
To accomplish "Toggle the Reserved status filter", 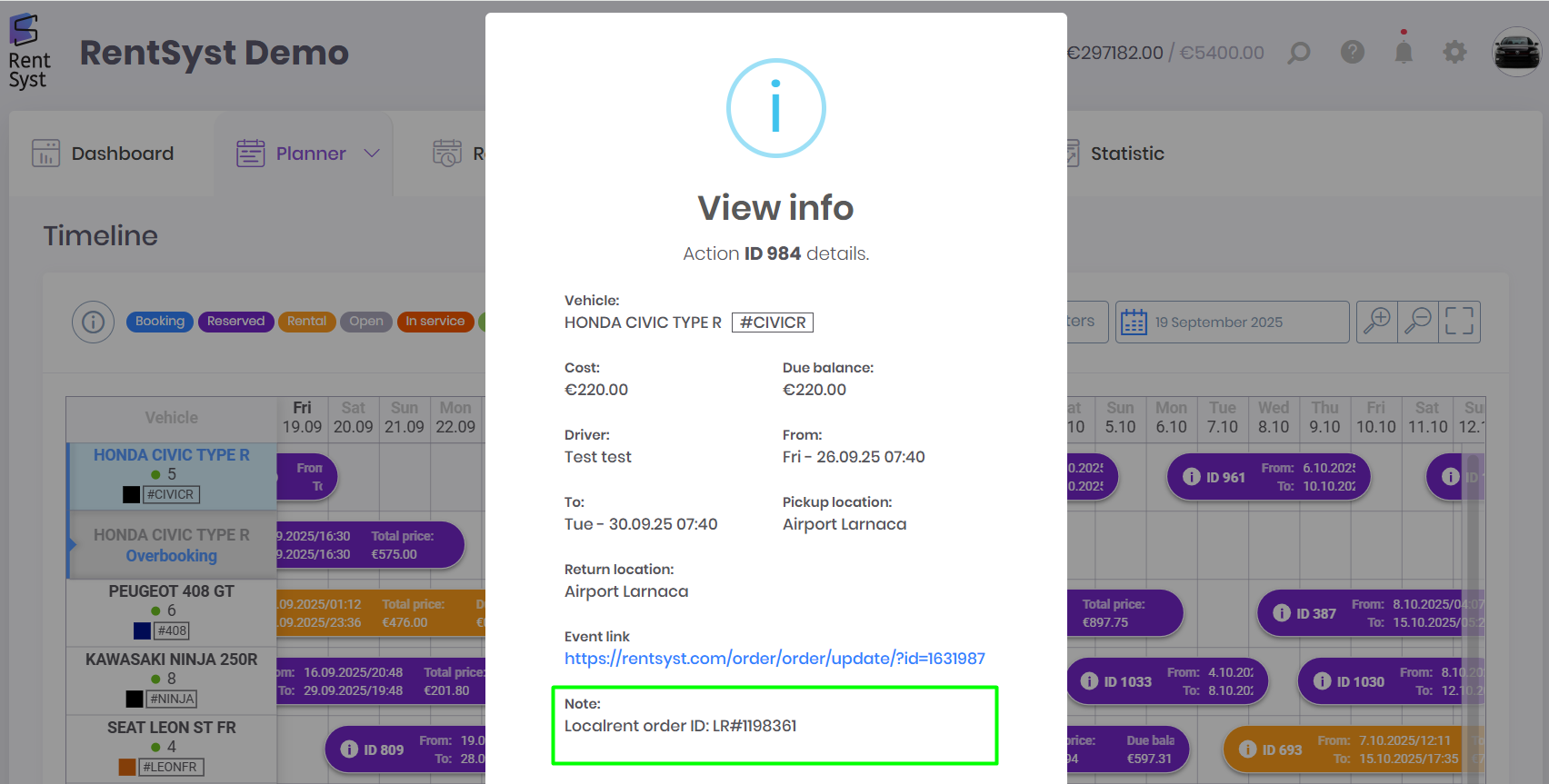I will point(235,322).
